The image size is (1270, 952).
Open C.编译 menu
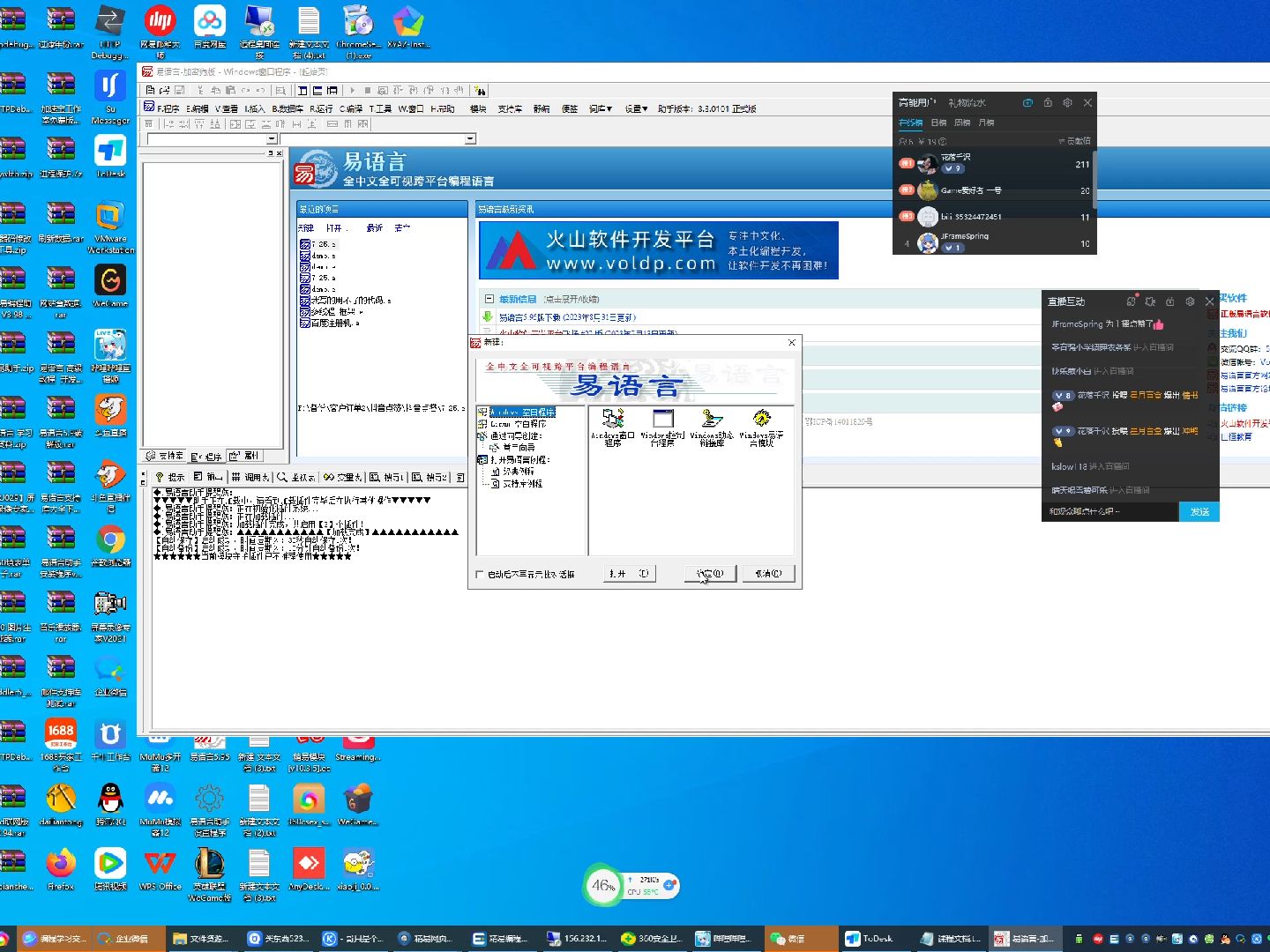(x=351, y=108)
